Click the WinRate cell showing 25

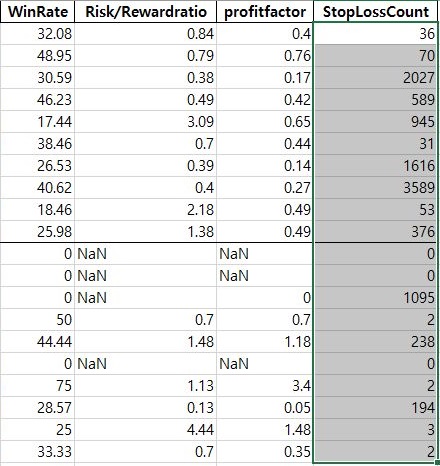(37, 430)
